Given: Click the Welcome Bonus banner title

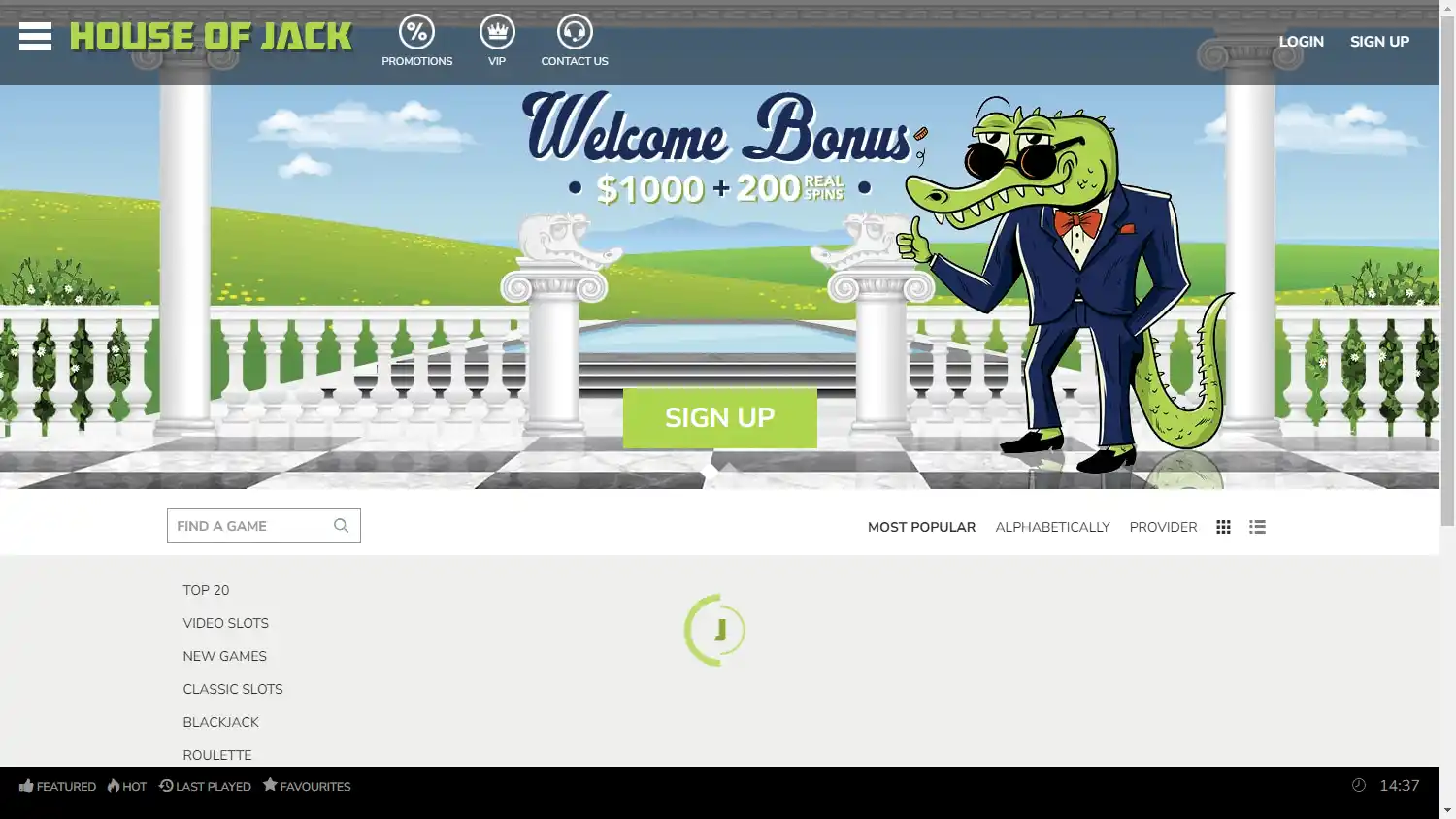Looking at the screenshot, I should pos(718,128).
